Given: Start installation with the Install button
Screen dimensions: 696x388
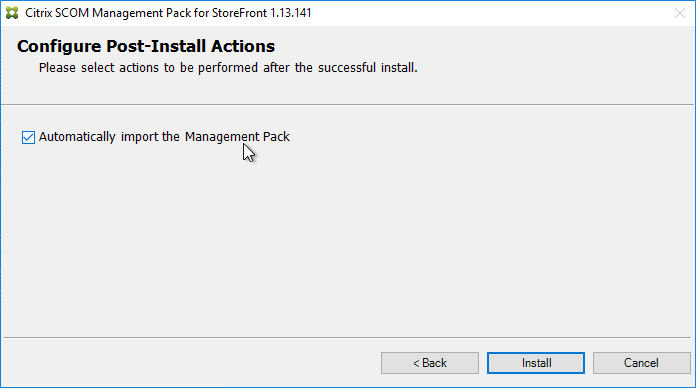Looking at the screenshot, I should tap(536, 363).
